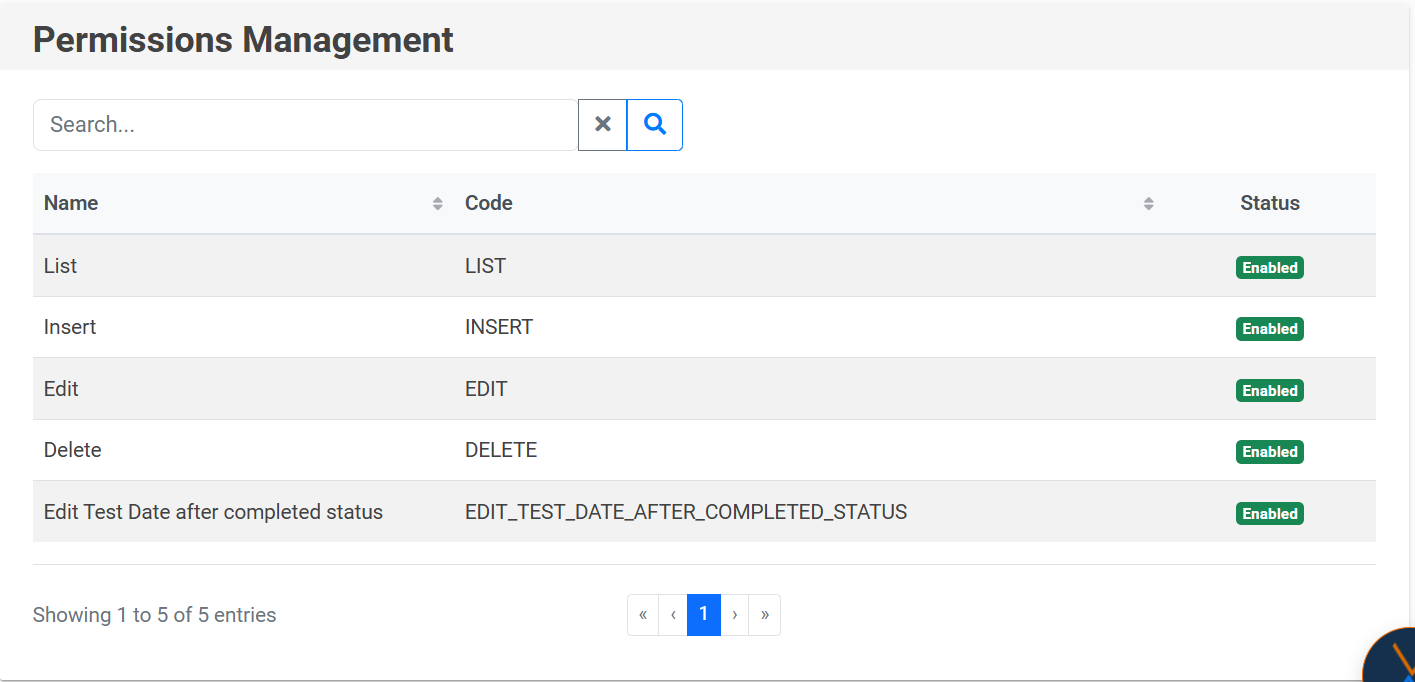
Task: Go to the next page
Action: tap(735, 615)
